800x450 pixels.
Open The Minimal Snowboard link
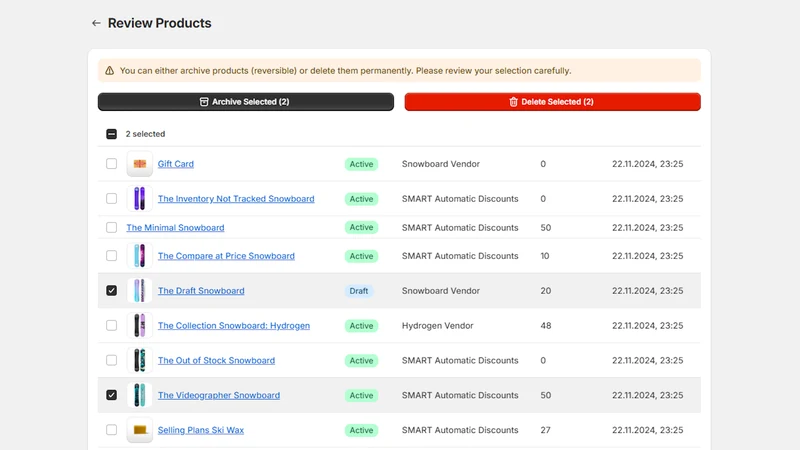[x=175, y=228]
